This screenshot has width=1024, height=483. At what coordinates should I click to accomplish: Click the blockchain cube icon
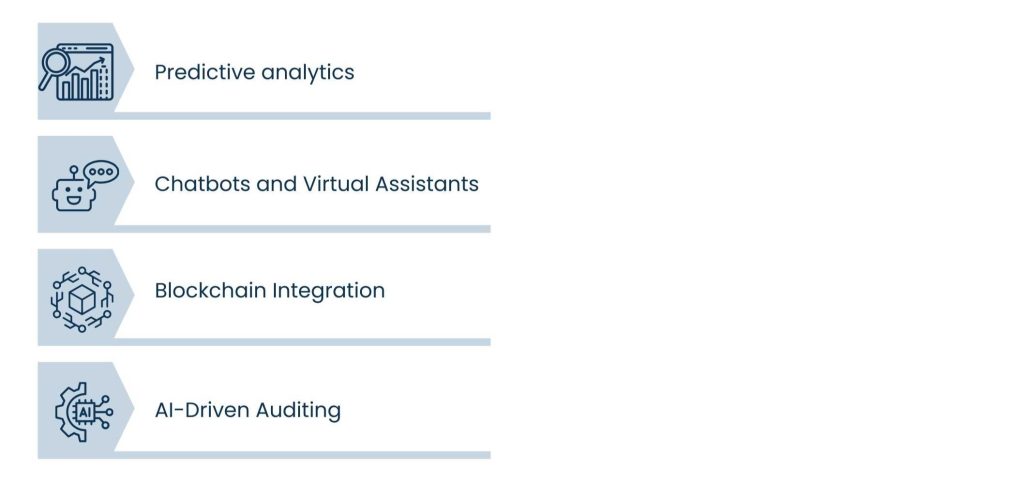click(x=82, y=297)
